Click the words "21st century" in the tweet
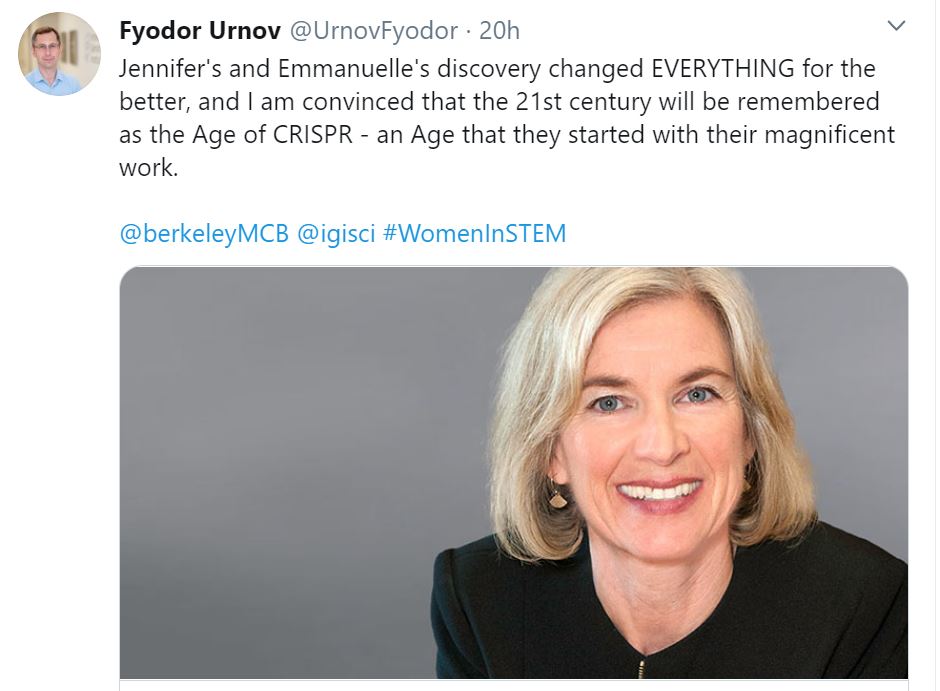The width and height of the screenshot is (940, 691). click(575, 101)
